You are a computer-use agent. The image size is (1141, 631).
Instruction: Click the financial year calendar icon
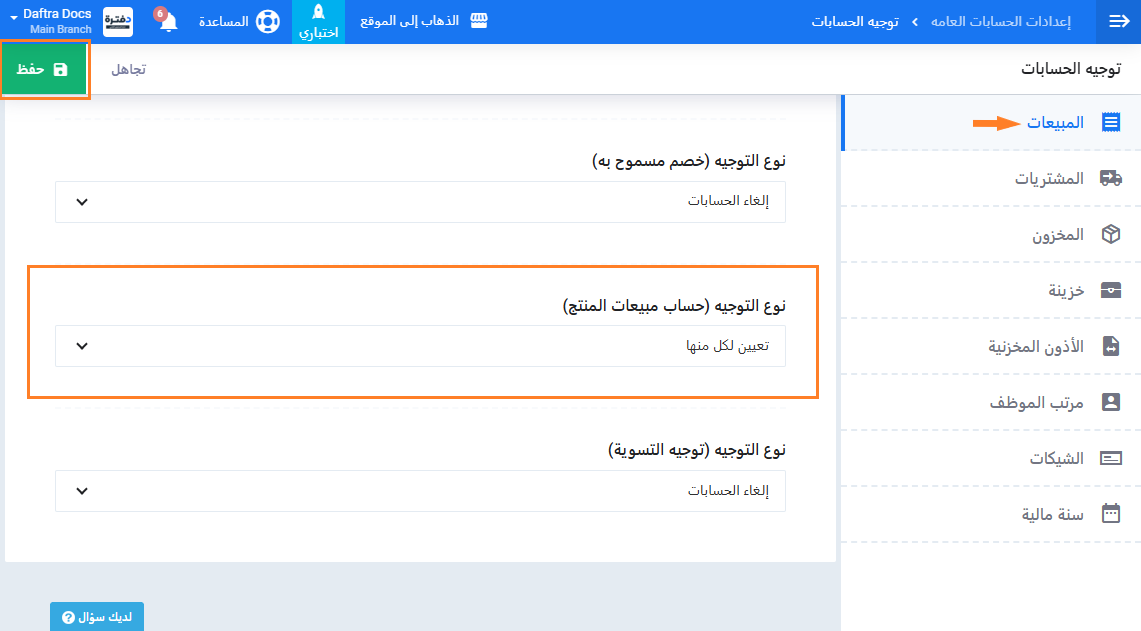tap(1110, 514)
